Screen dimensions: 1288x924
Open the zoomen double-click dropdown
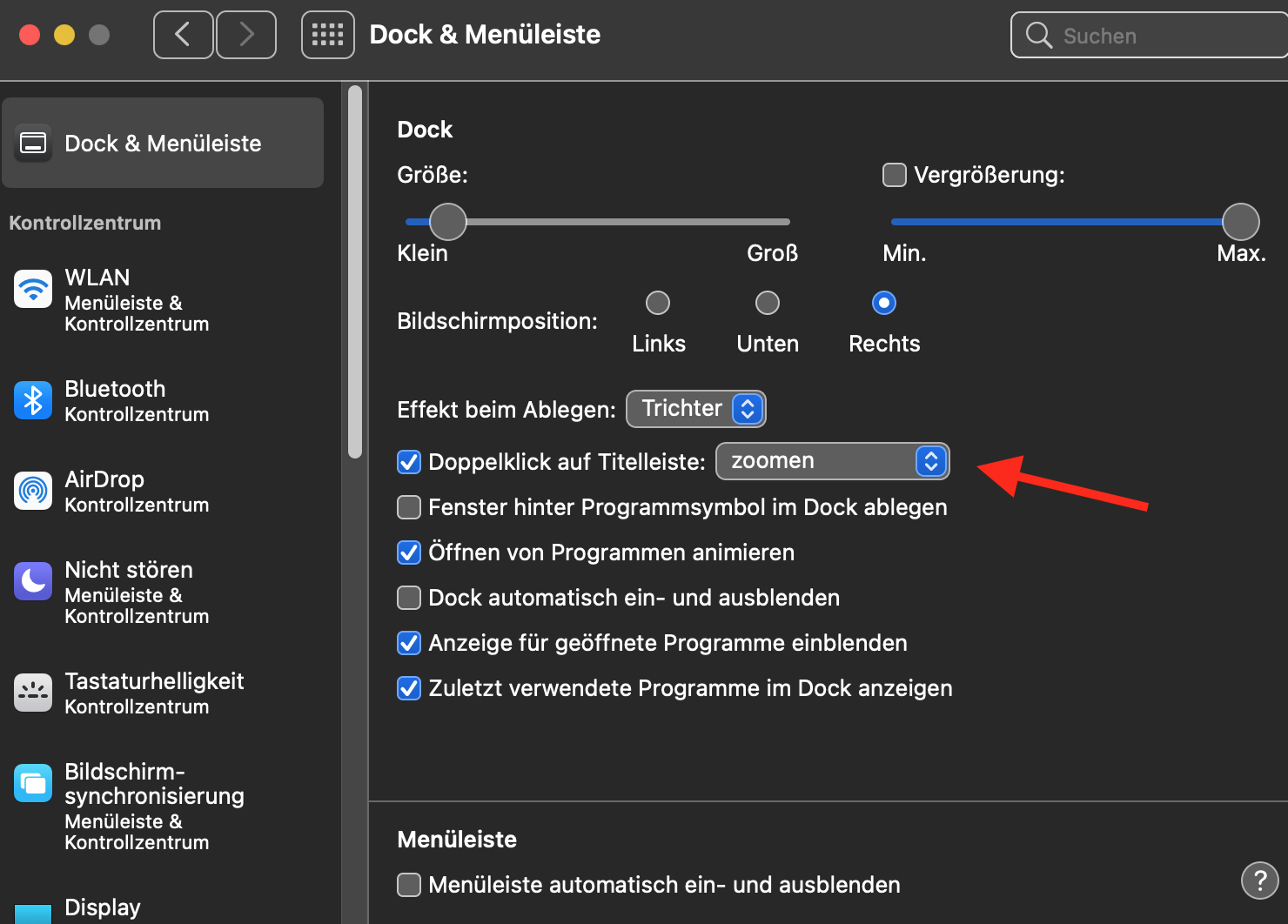pyautogui.click(x=832, y=461)
